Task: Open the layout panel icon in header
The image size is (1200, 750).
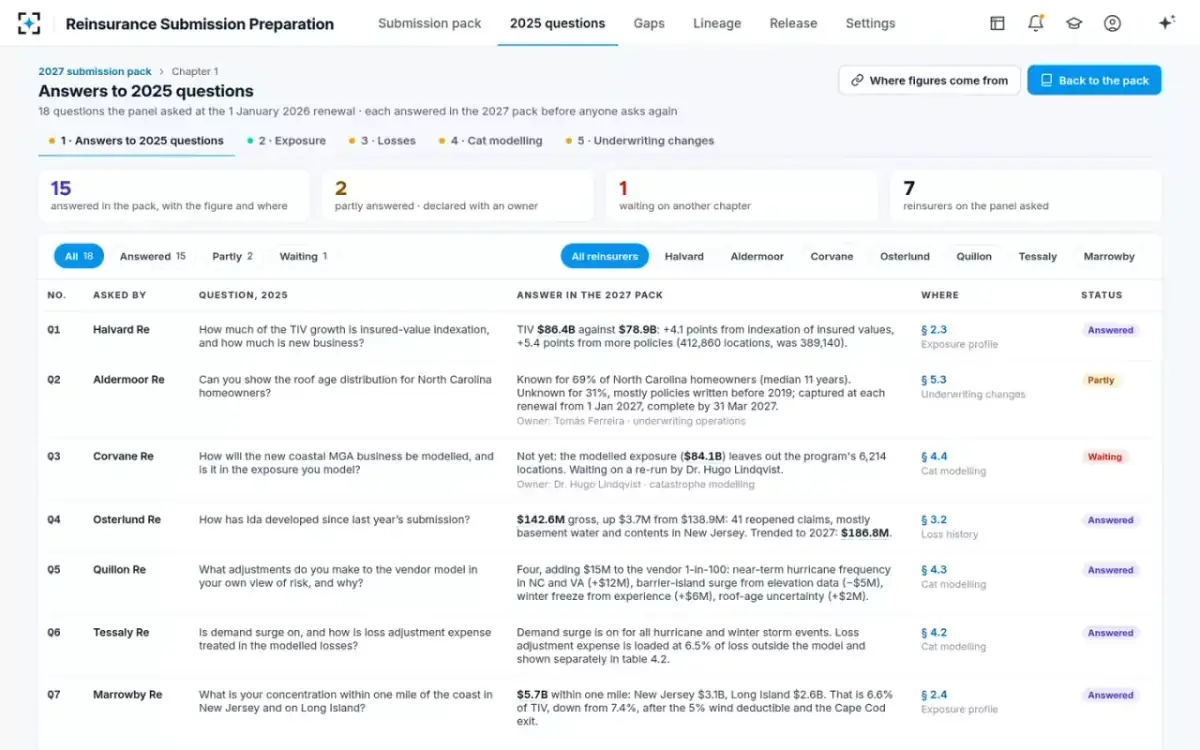Action: tap(997, 23)
